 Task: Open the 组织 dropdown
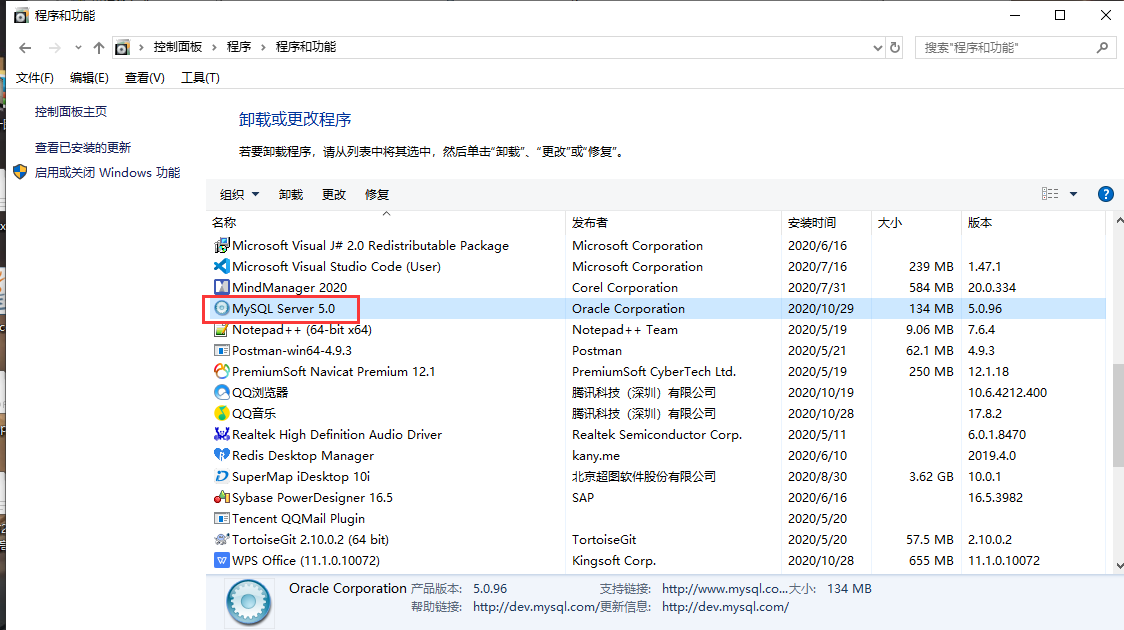point(239,194)
